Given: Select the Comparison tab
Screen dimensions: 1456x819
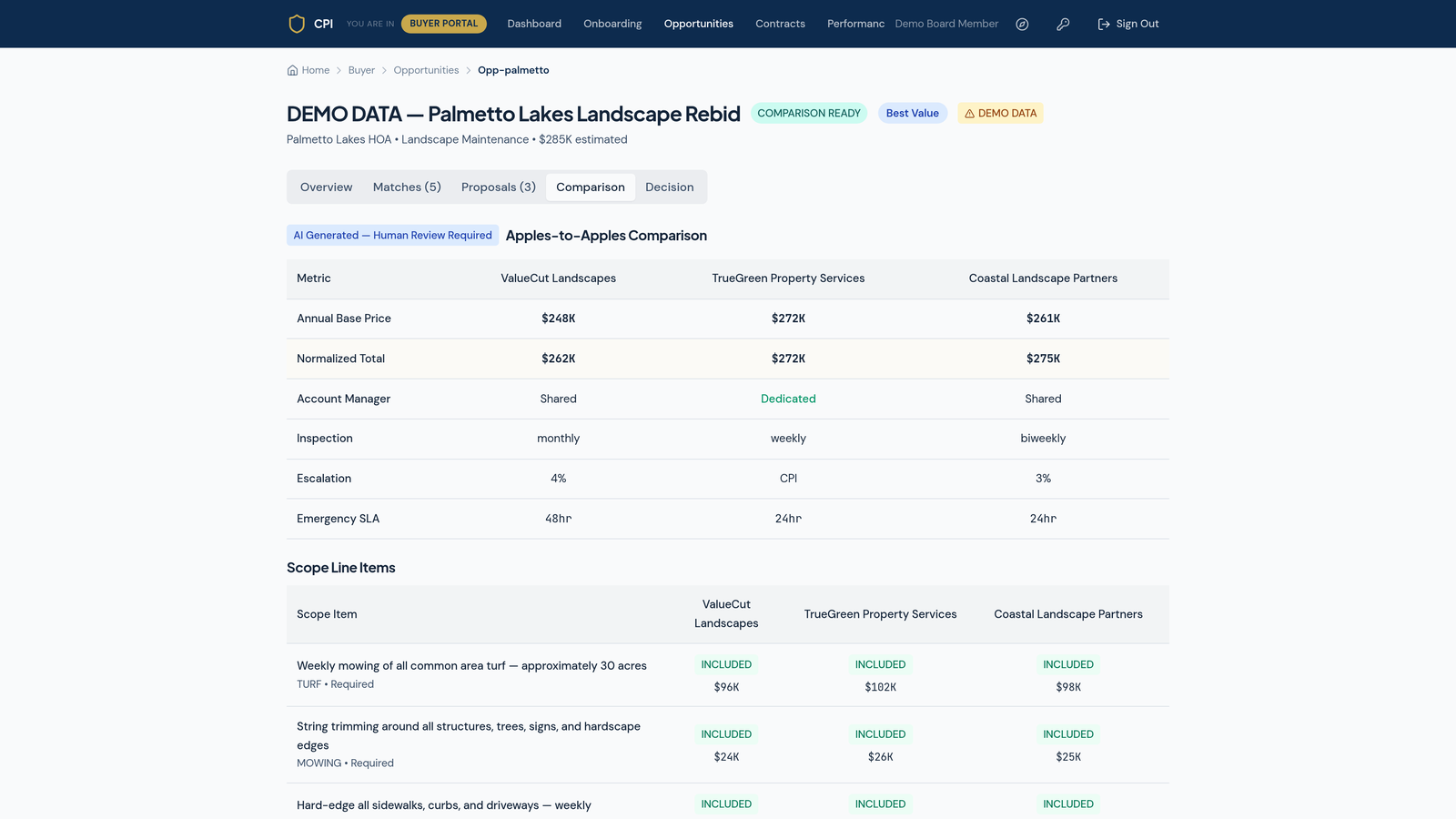Looking at the screenshot, I should click(x=591, y=187).
